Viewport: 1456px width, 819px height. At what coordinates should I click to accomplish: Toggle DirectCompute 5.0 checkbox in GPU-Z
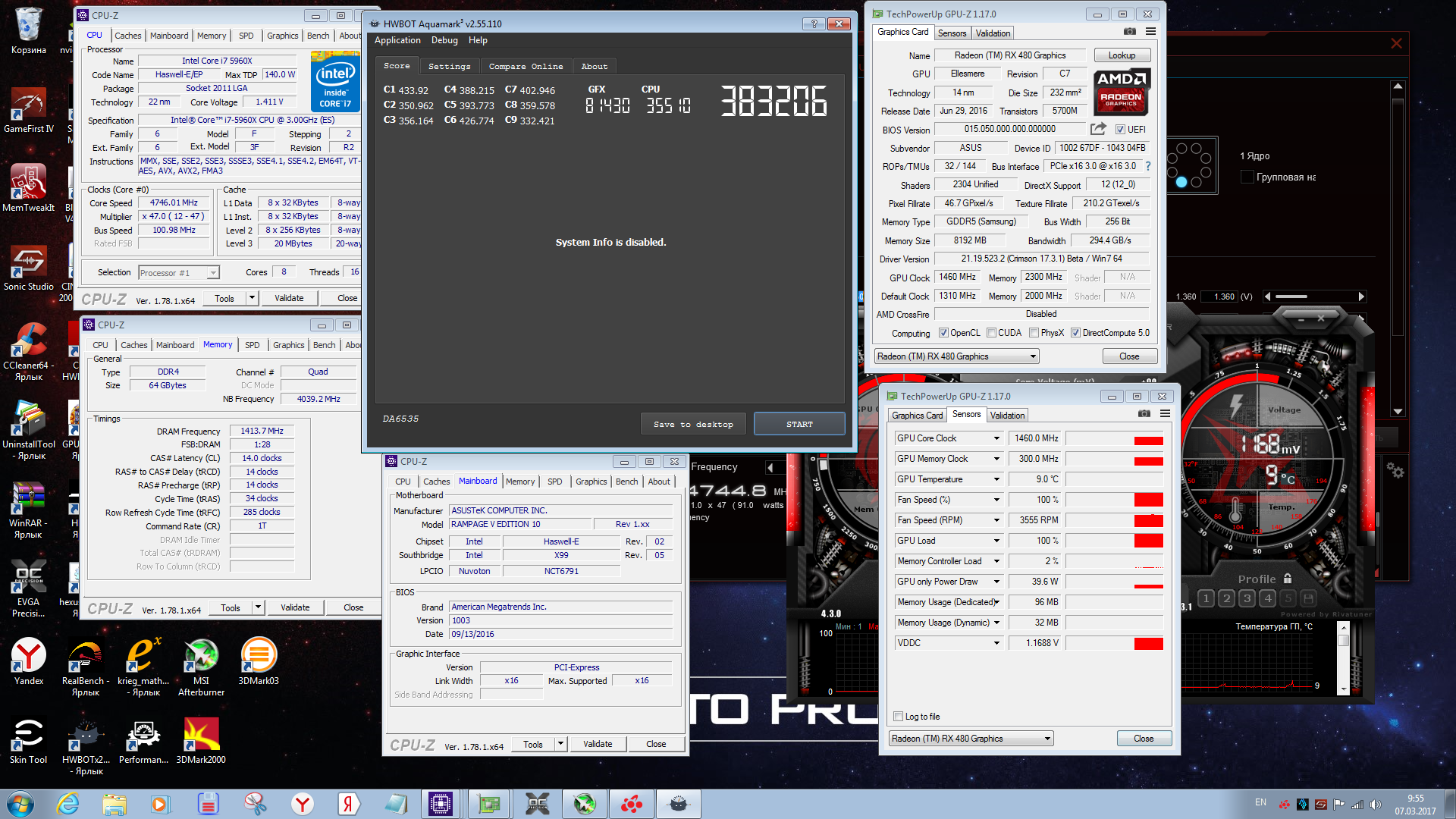(x=1075, y=333)
